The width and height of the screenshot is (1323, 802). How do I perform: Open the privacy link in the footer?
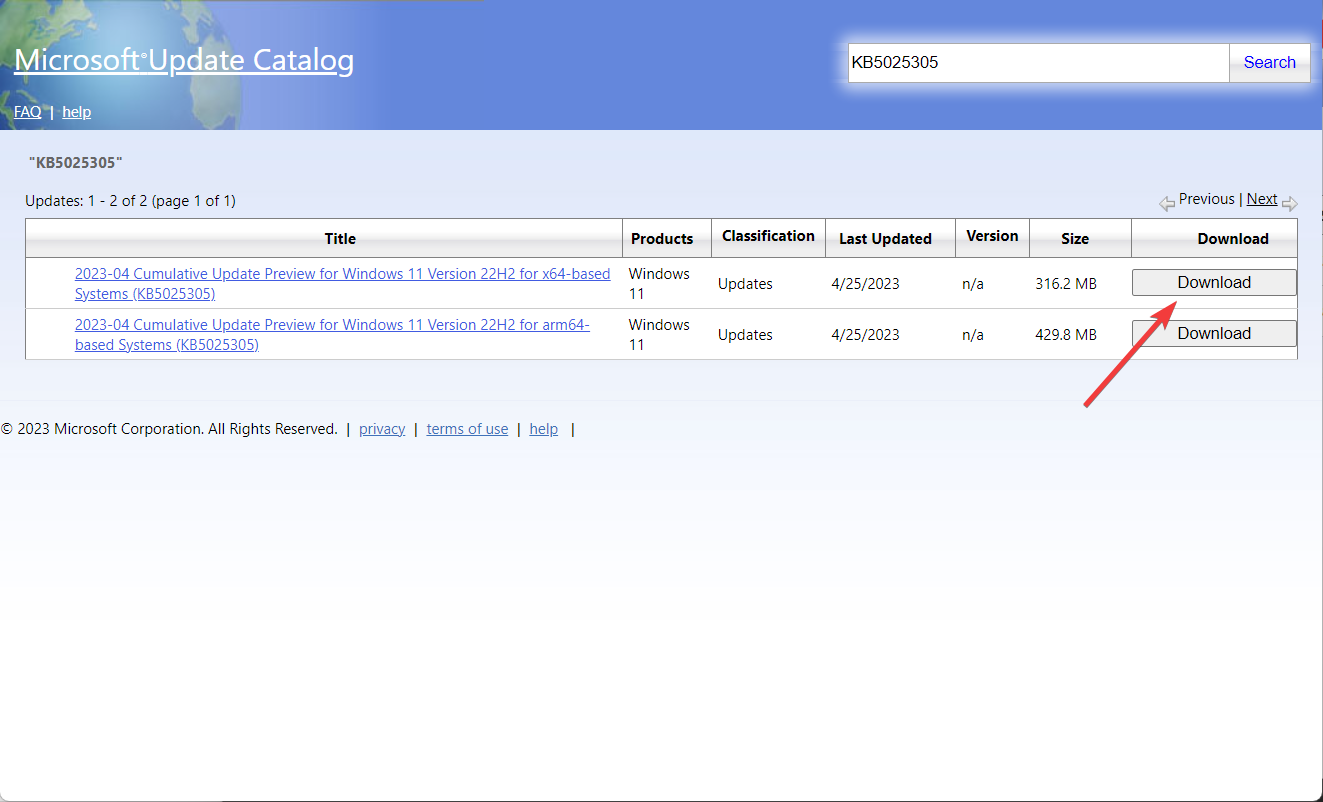(382, 429)
